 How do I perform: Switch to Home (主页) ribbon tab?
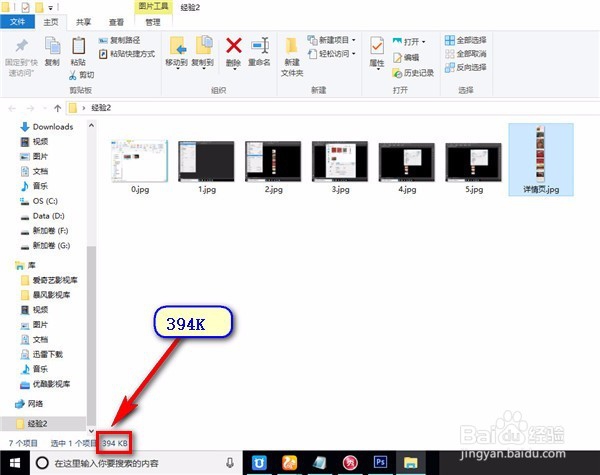tap(51, 22)
